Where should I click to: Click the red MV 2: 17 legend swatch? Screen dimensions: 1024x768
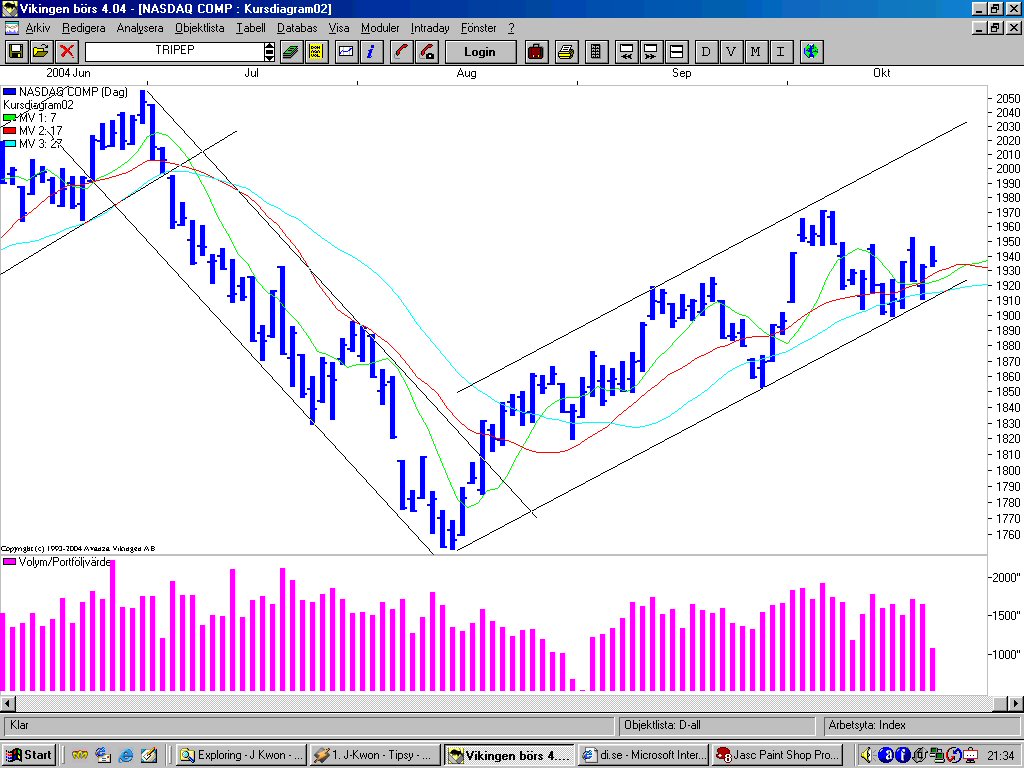(x=9, y=131)
